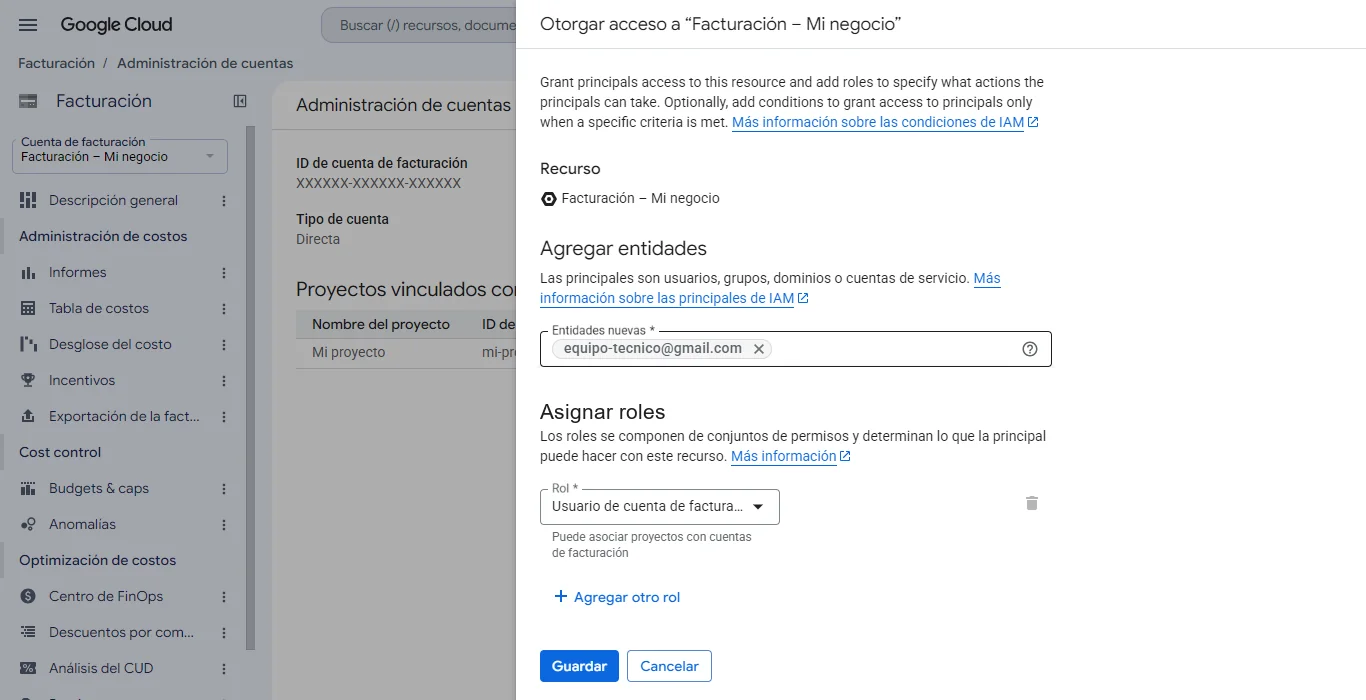Click the XXXXXX-XXXXXX-XXXXXX billing ID text

click(x=378, y=183)
